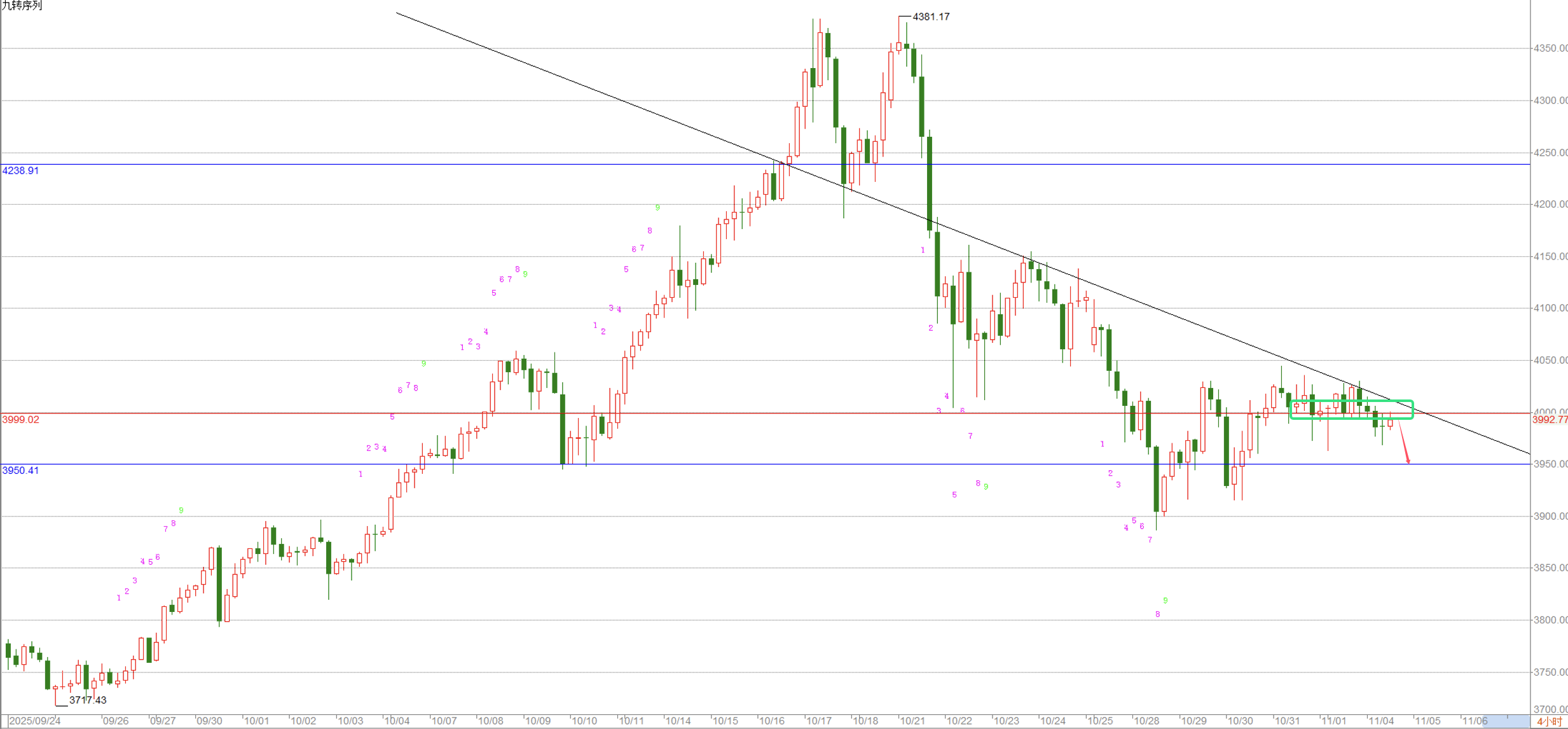Click the 2025/09/24 start date label
The width and height of the screenshot is (1568, 729).
tap(35, 721)
